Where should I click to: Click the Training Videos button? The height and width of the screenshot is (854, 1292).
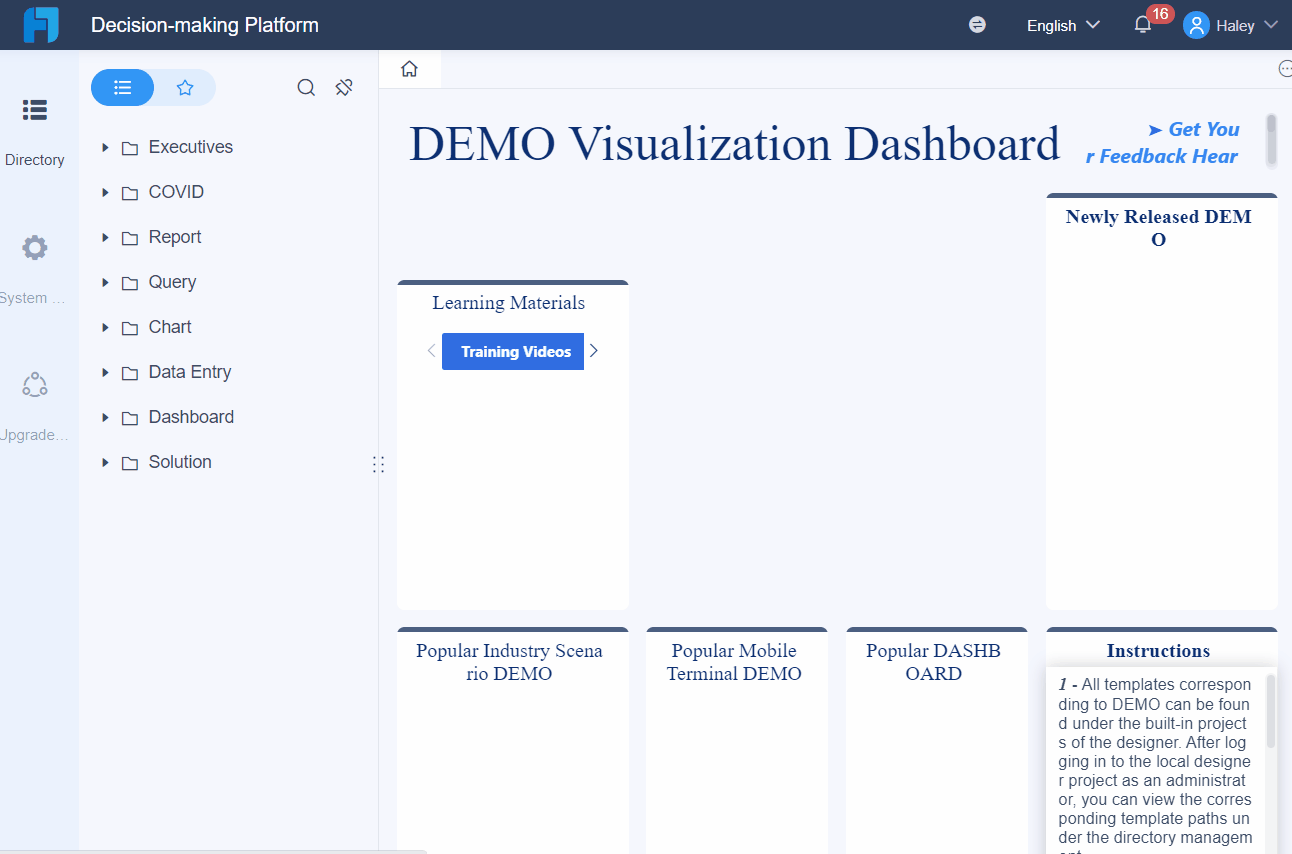tap(513, 351)
